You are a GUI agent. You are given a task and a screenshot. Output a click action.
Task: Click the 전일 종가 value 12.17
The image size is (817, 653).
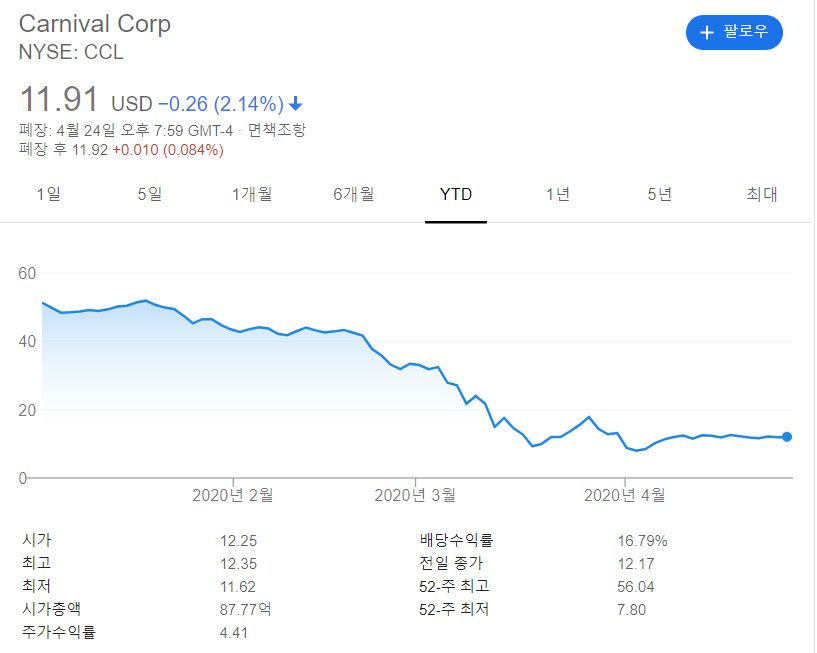636,564
